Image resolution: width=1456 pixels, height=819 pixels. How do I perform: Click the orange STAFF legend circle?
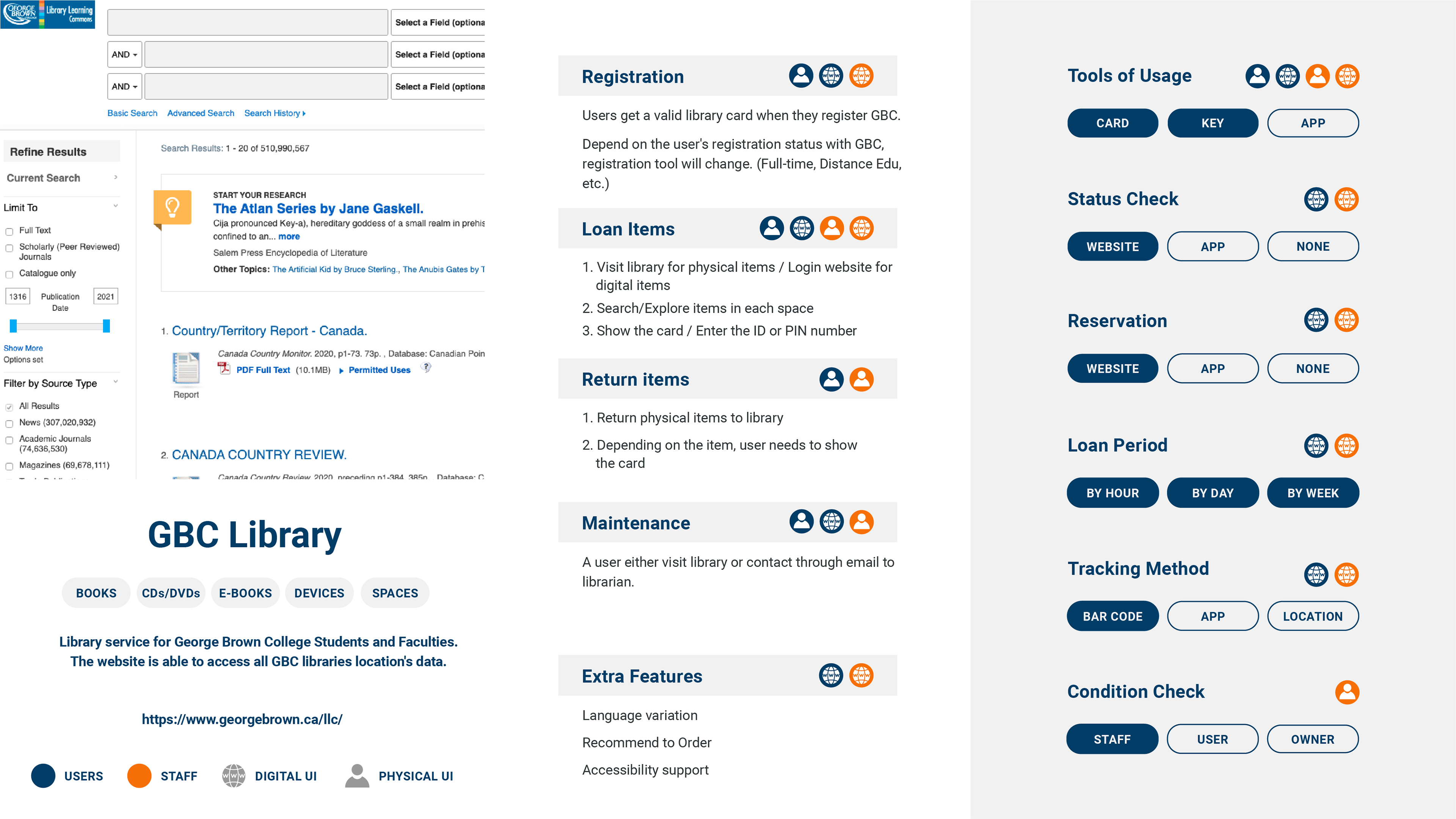139,775
